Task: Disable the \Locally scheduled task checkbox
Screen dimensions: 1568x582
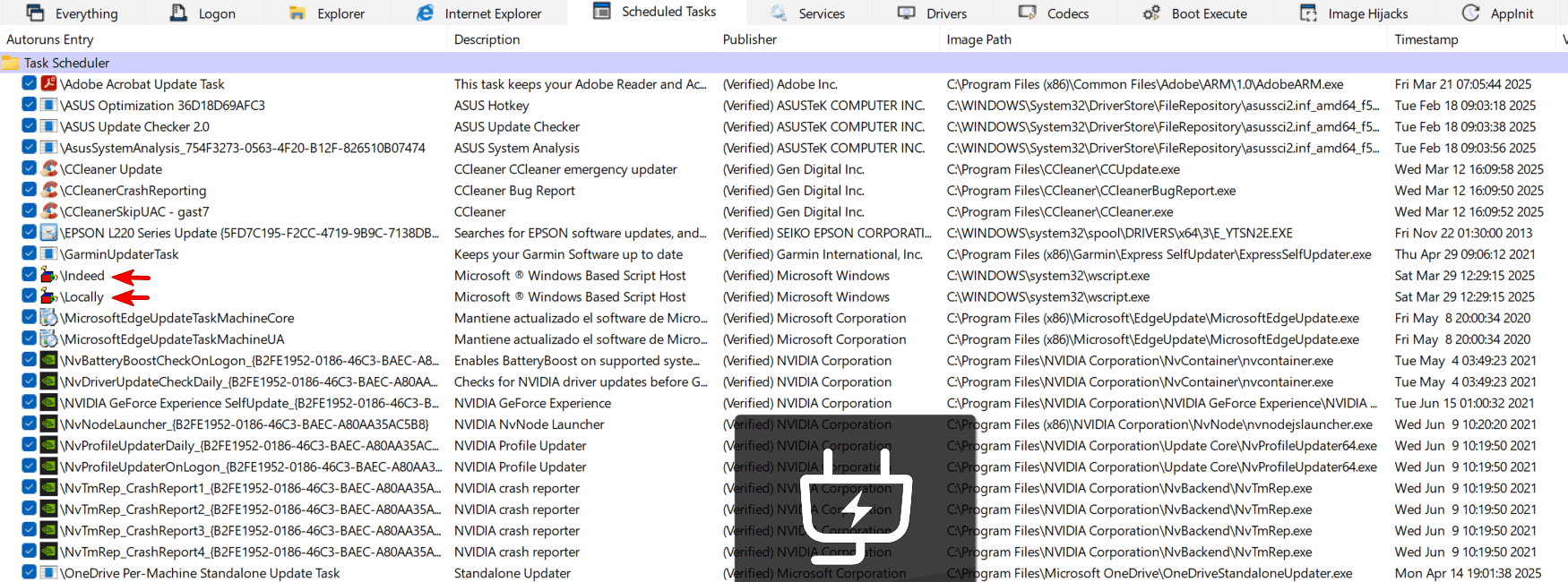Action: (29, 296)
